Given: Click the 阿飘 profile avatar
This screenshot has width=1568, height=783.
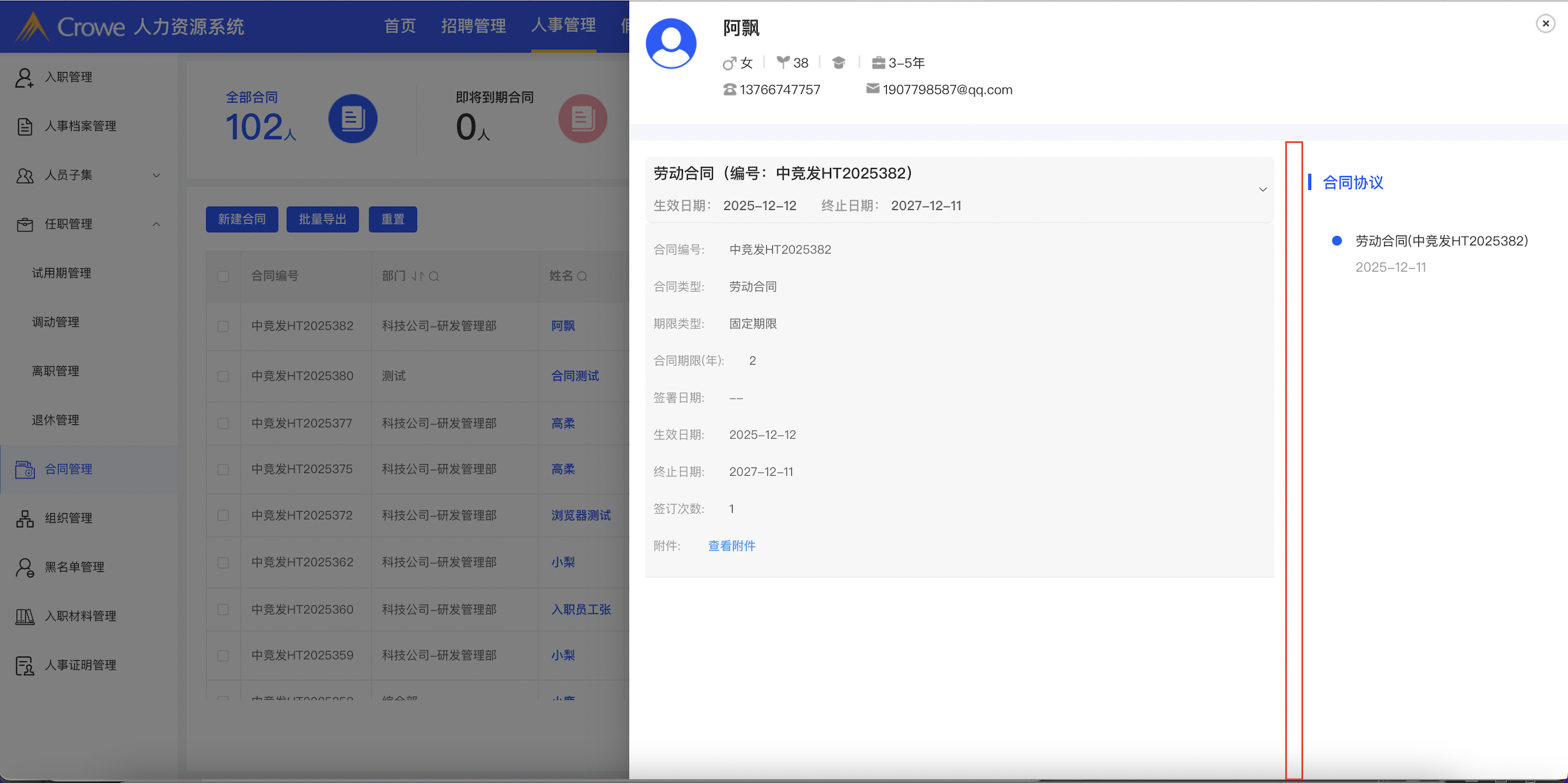Looking at the screenshot, I should [671, 43].
